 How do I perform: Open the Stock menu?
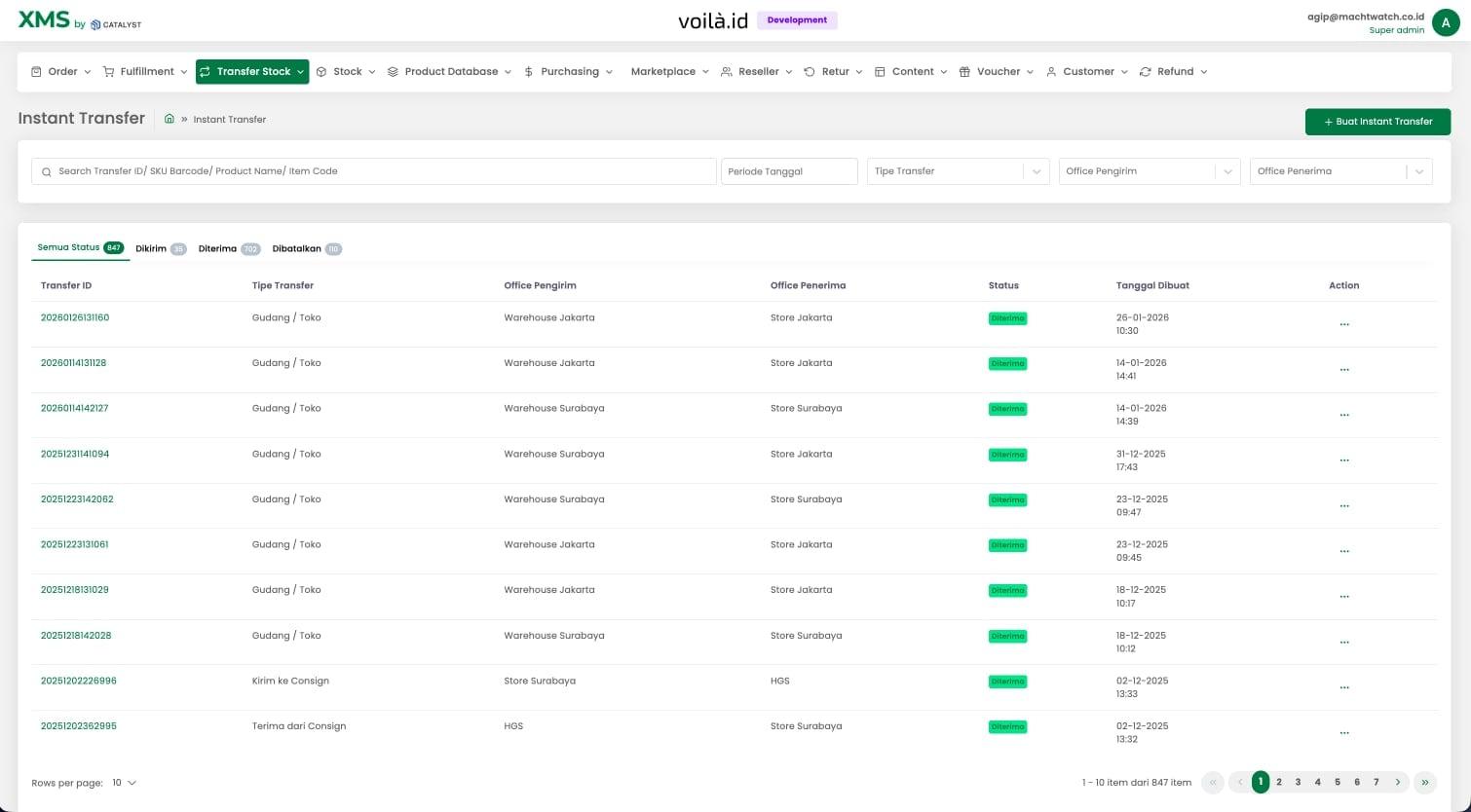[346, 72]
